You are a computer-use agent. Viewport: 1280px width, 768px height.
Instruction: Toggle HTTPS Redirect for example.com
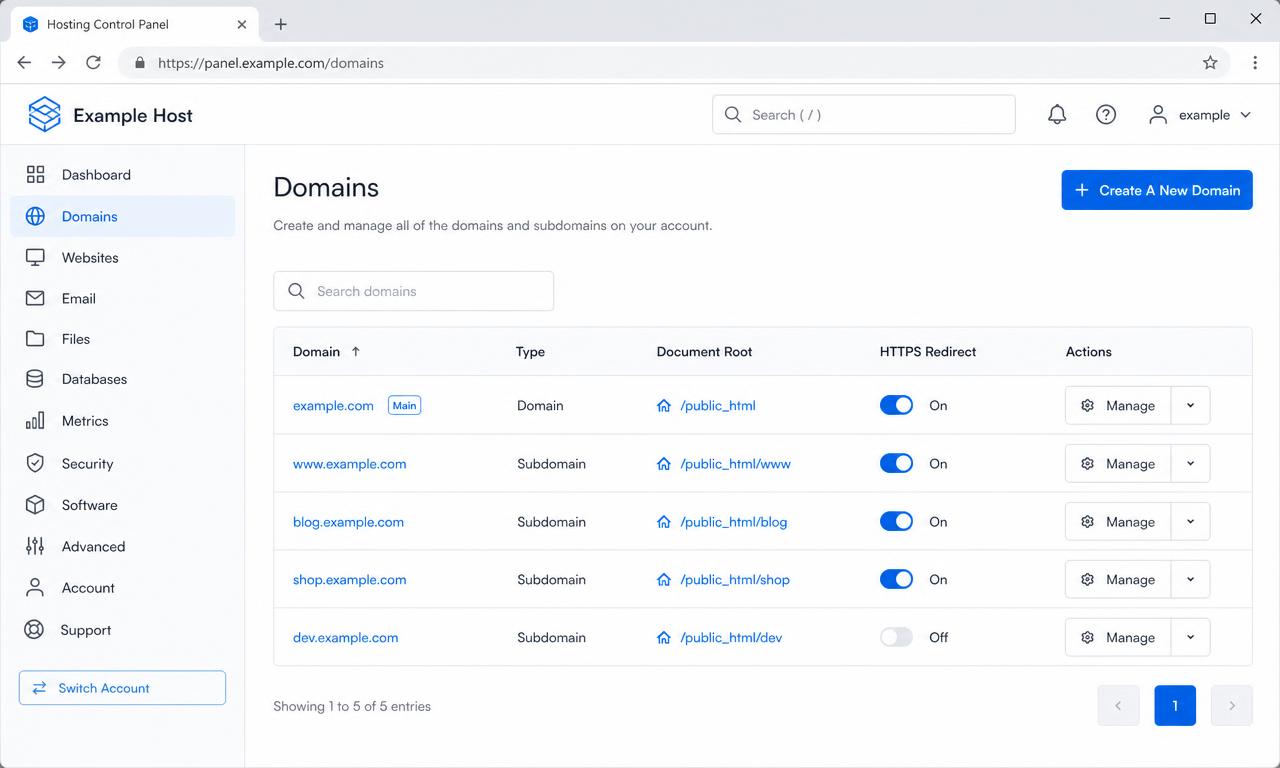point(896,406)
